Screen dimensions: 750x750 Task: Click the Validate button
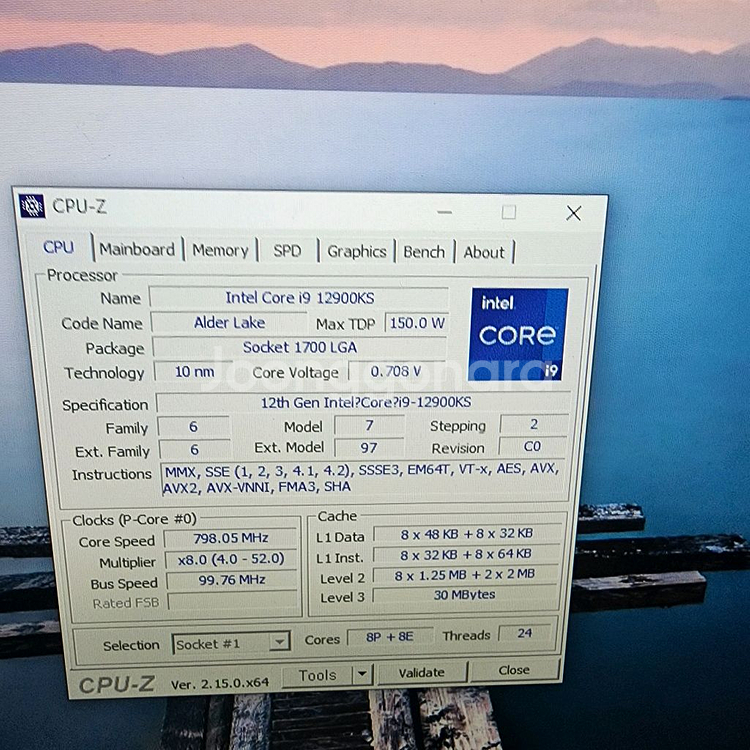coord(421,673)
